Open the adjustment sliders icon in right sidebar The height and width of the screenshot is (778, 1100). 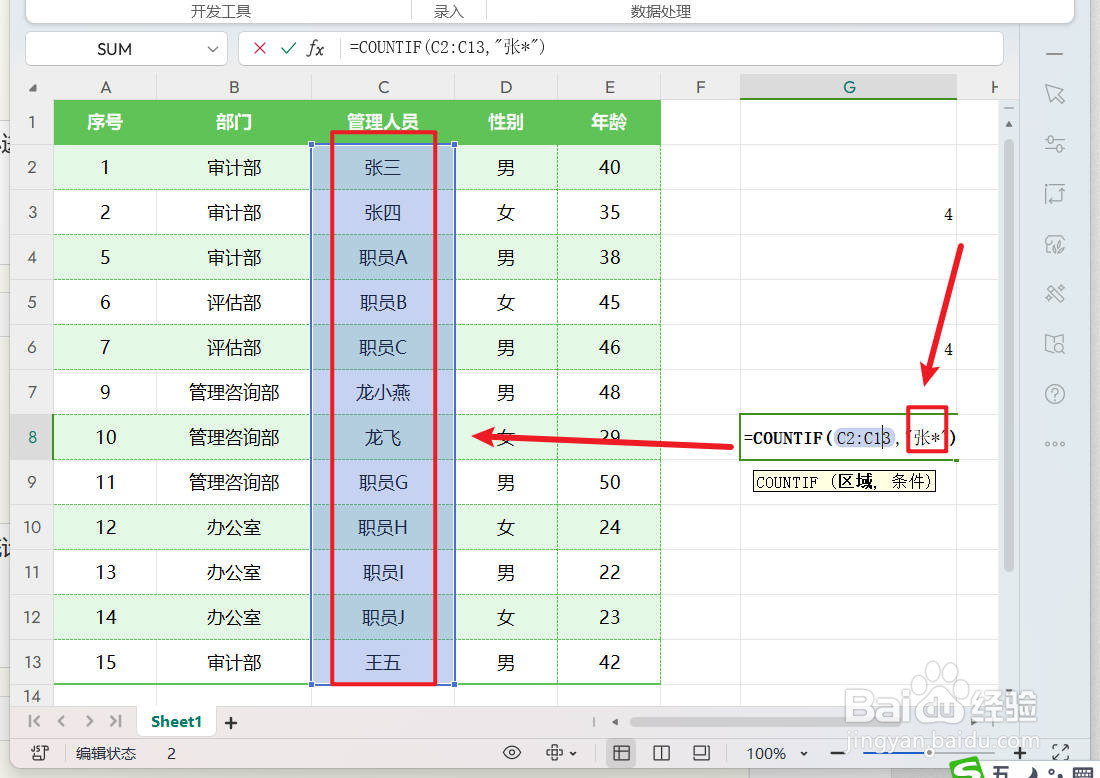[x=1054, y=145]
